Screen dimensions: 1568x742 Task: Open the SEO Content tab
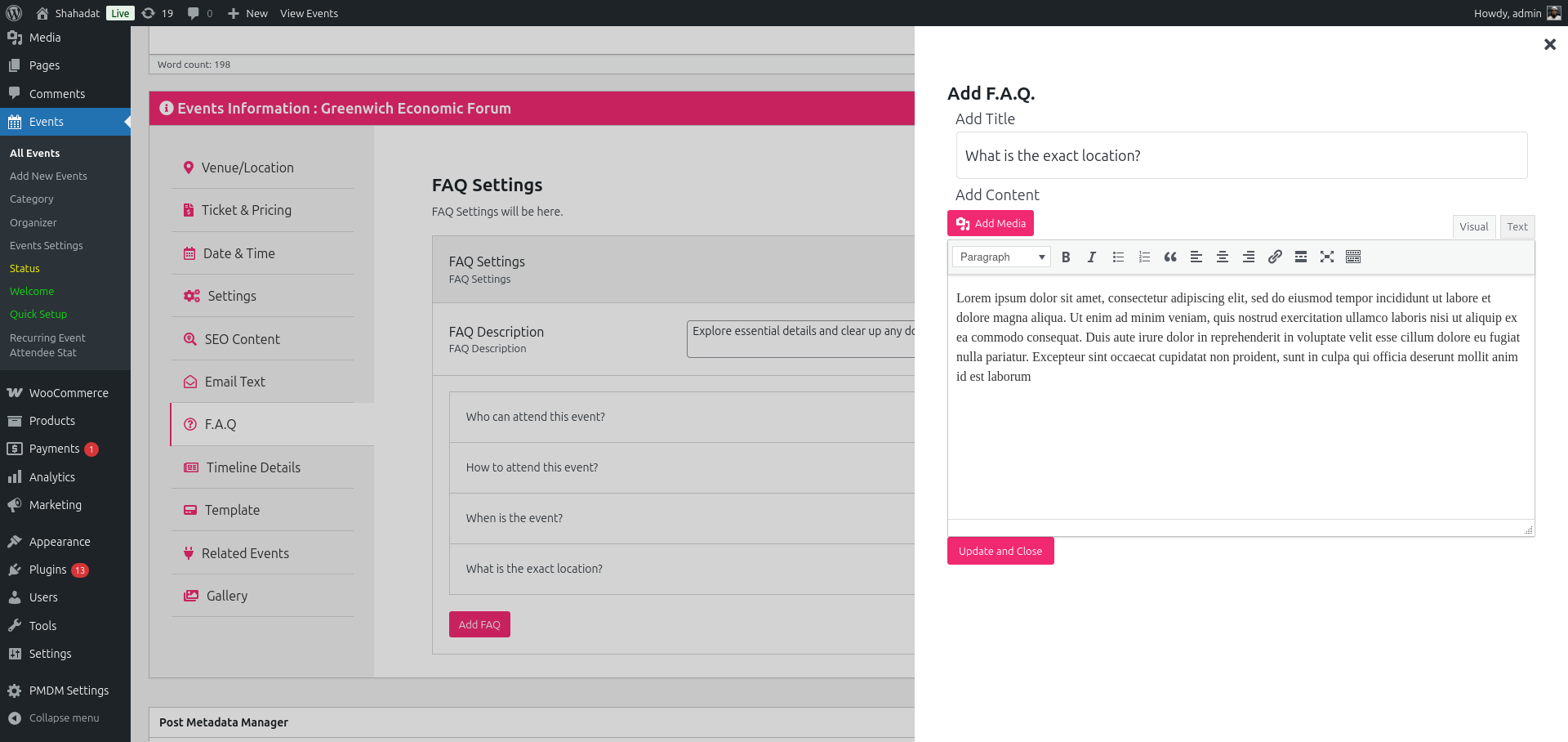pyautogui.click(x=262, y=339)
